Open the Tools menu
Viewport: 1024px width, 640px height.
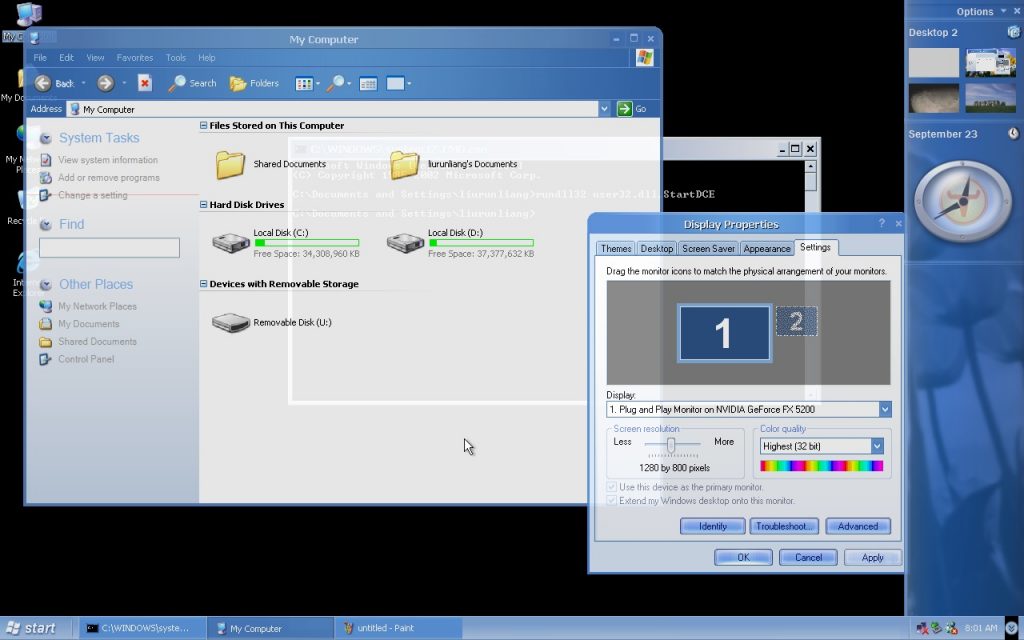coord(176,57)
